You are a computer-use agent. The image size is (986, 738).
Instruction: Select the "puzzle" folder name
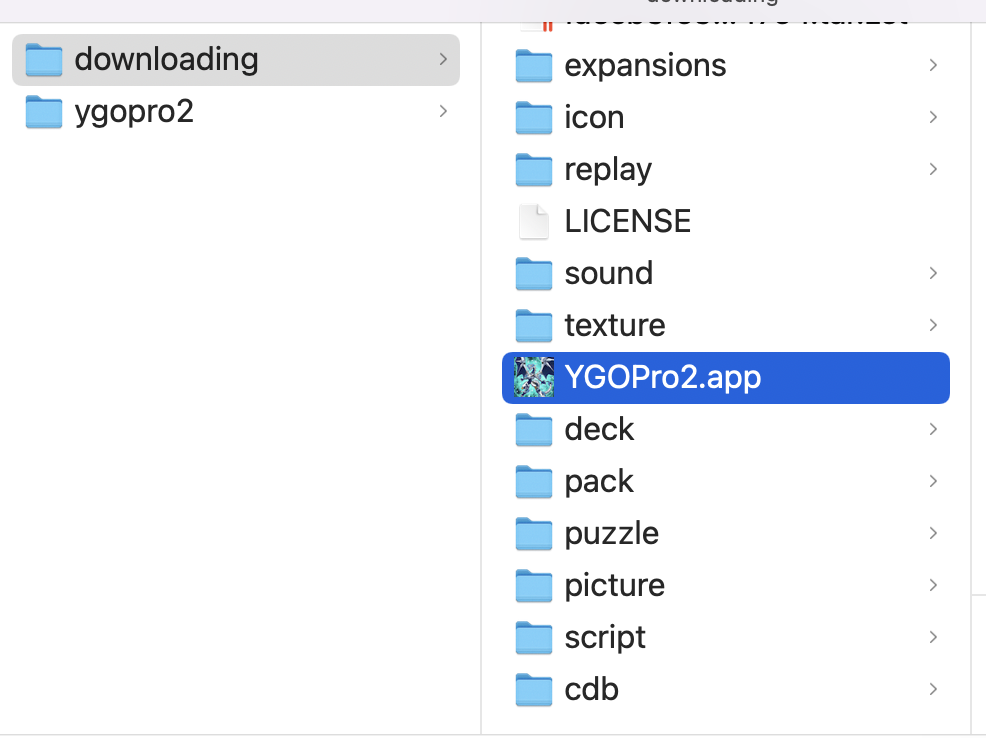point(612,534)
